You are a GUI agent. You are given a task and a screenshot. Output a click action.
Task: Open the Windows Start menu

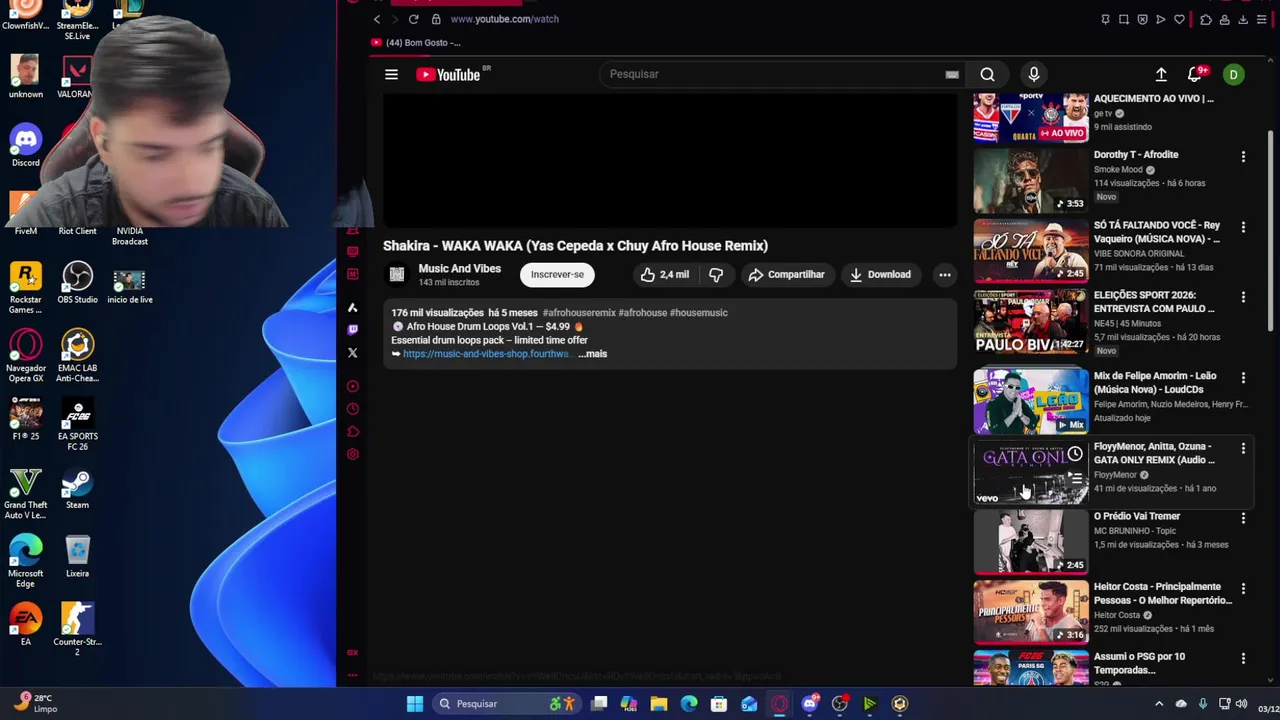tap(414, 704)
